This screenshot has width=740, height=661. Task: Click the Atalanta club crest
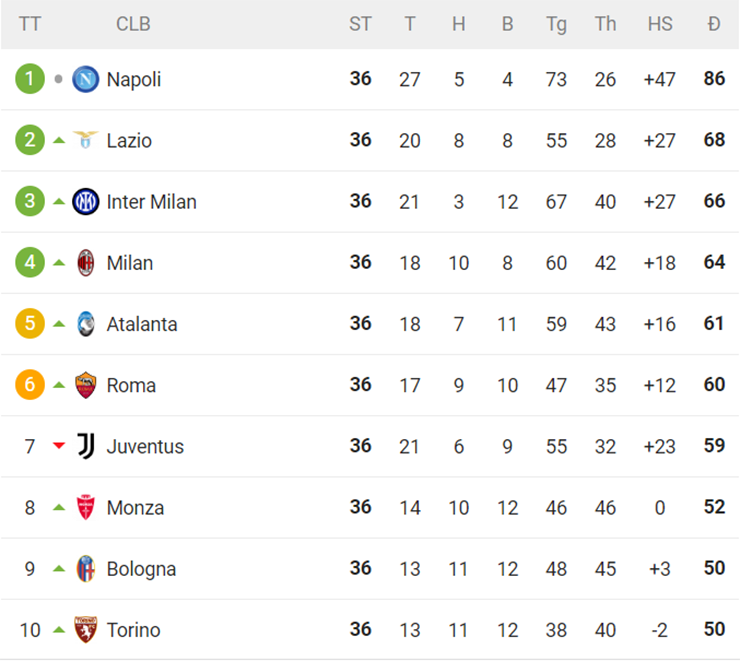pos(86,324)
